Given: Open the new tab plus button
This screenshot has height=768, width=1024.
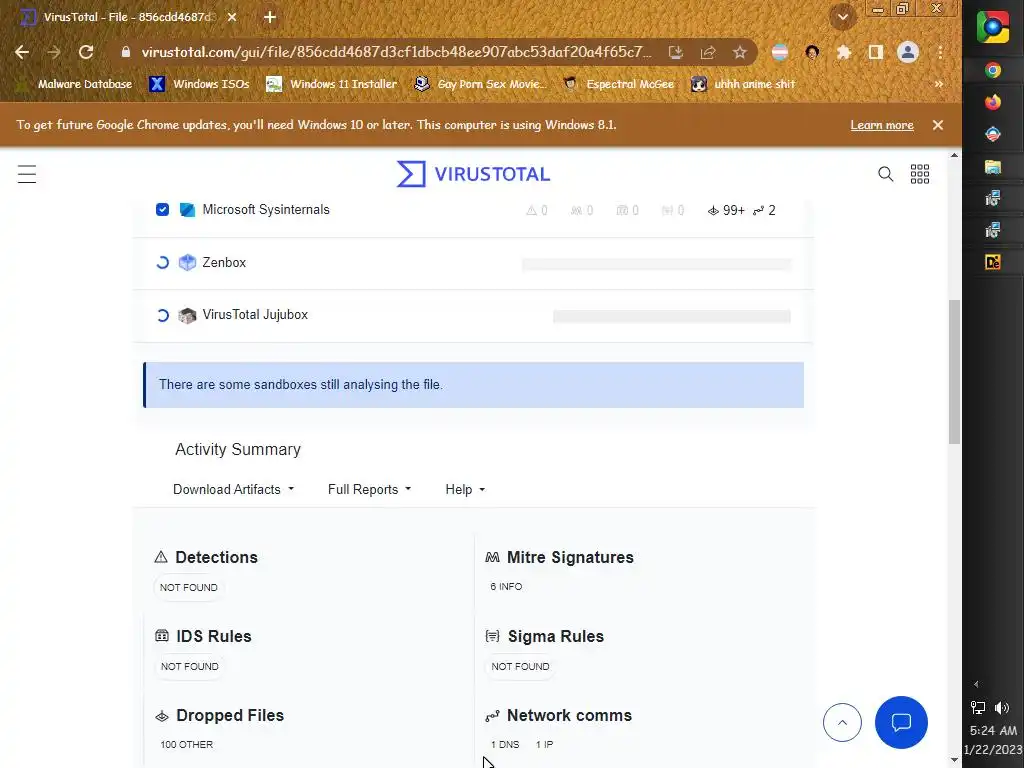Looking at the screenshot, I should [x=270, y=17].
